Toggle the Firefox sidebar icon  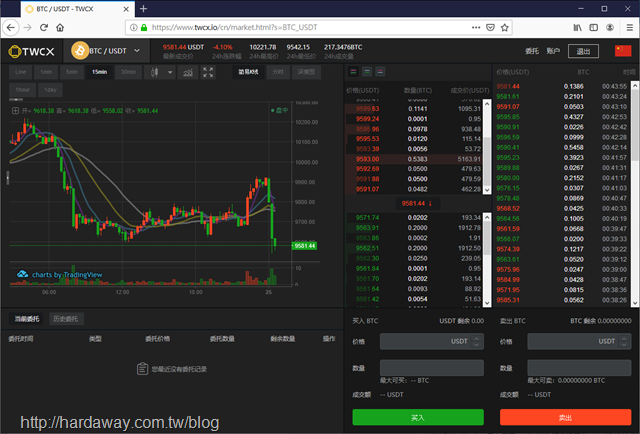pos(593,27)
